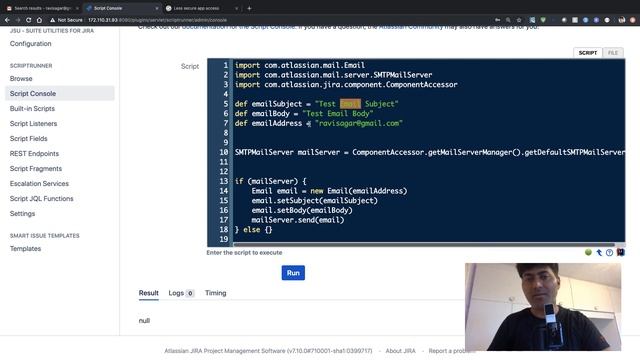Screen dimensions: 640x360
Task: Click the import SMTPMailServer line
Action: pos(333,75)
